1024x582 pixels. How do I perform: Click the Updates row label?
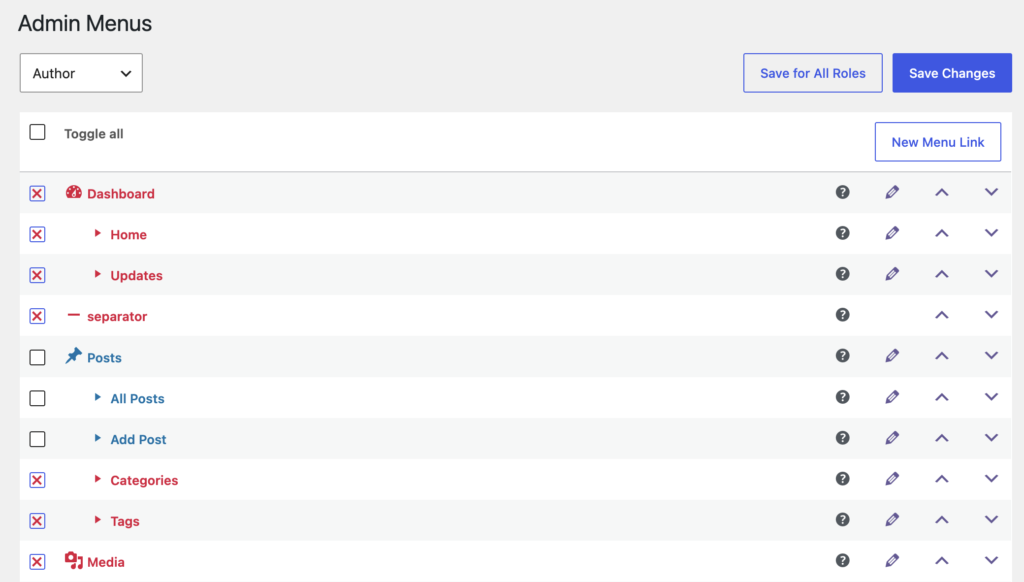coord(136,276)
